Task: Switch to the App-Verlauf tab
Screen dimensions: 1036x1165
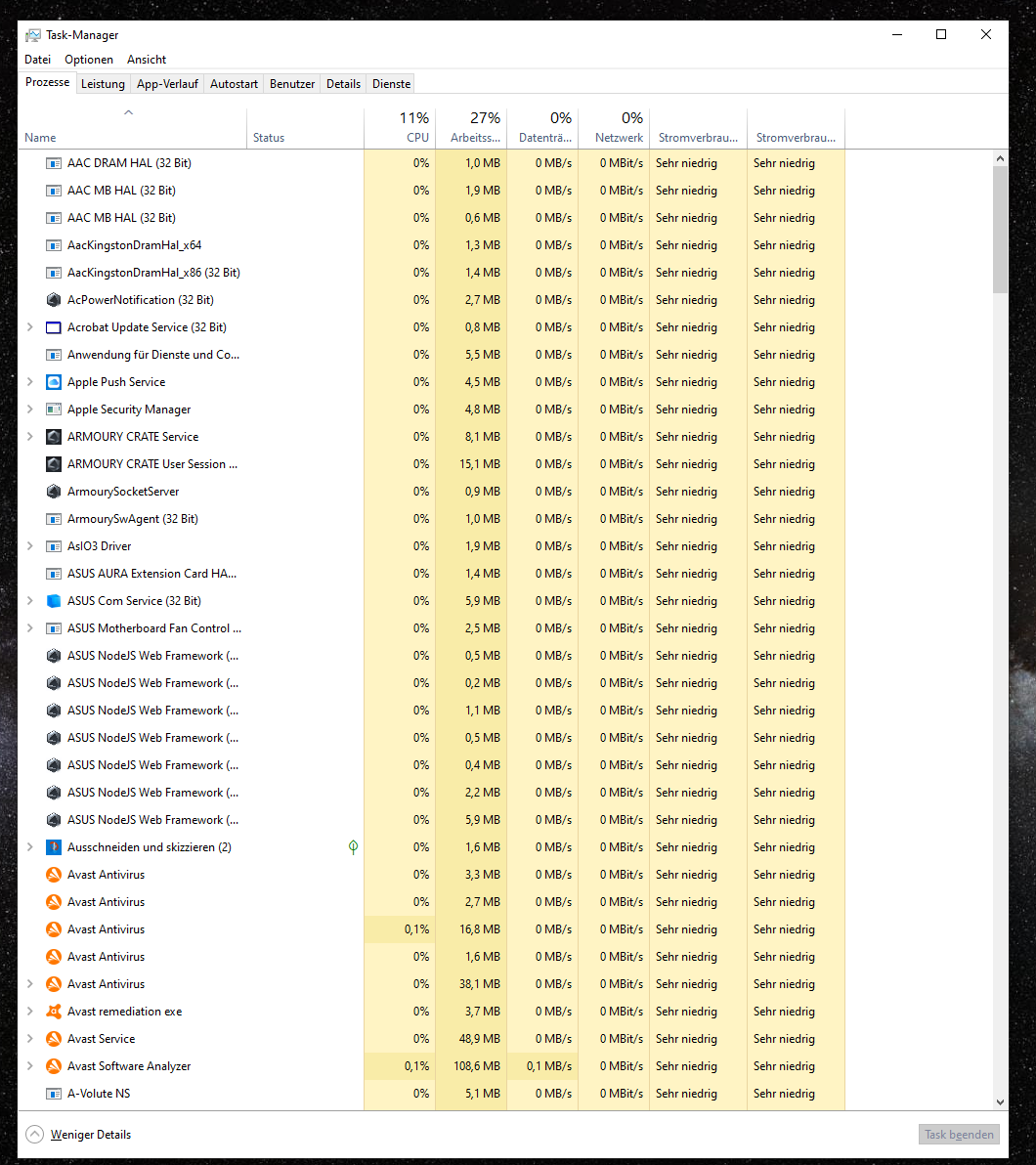Action: (167, 84)
